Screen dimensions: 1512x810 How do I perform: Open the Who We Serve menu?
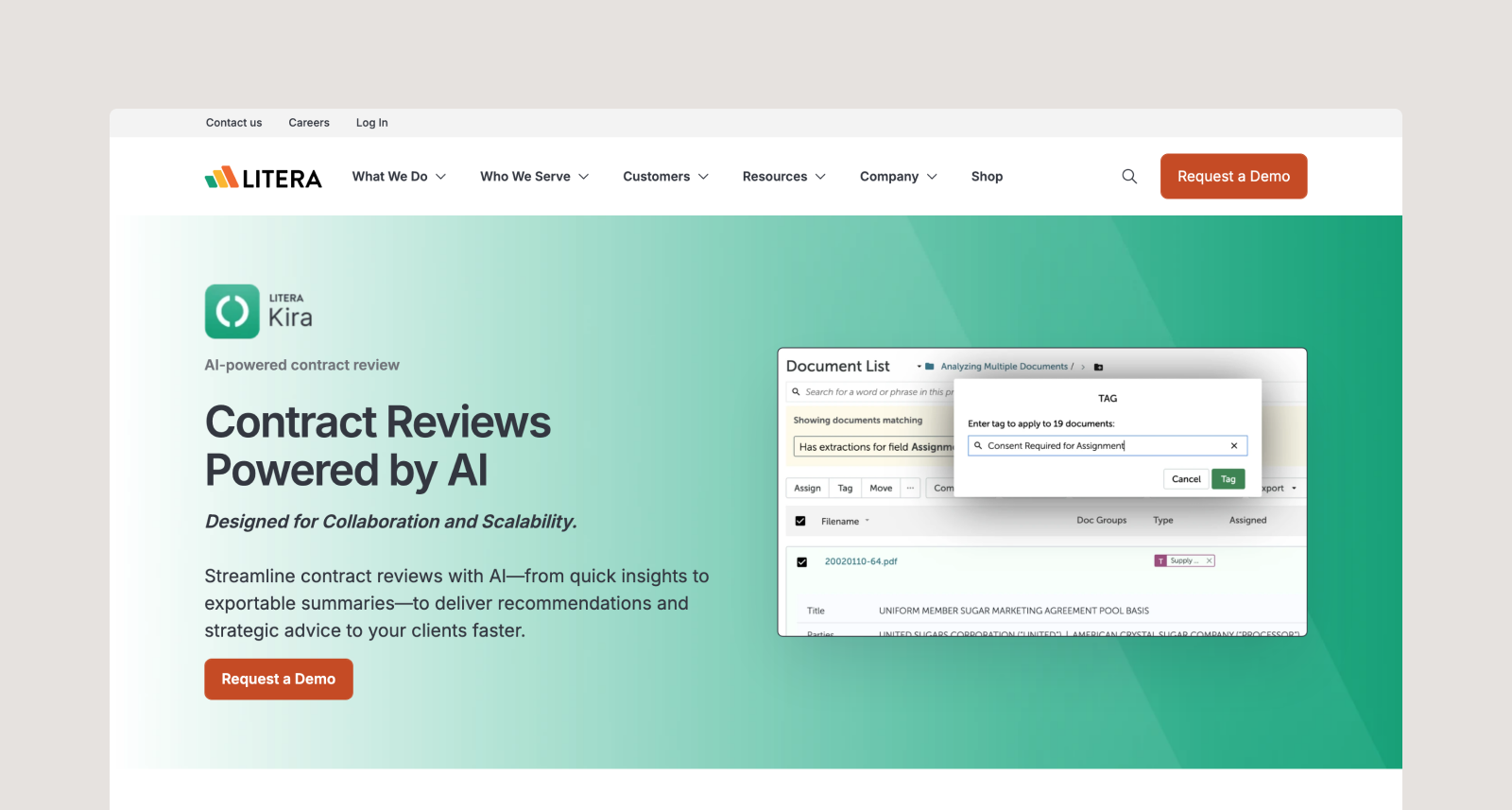click(x=534, y=177)
